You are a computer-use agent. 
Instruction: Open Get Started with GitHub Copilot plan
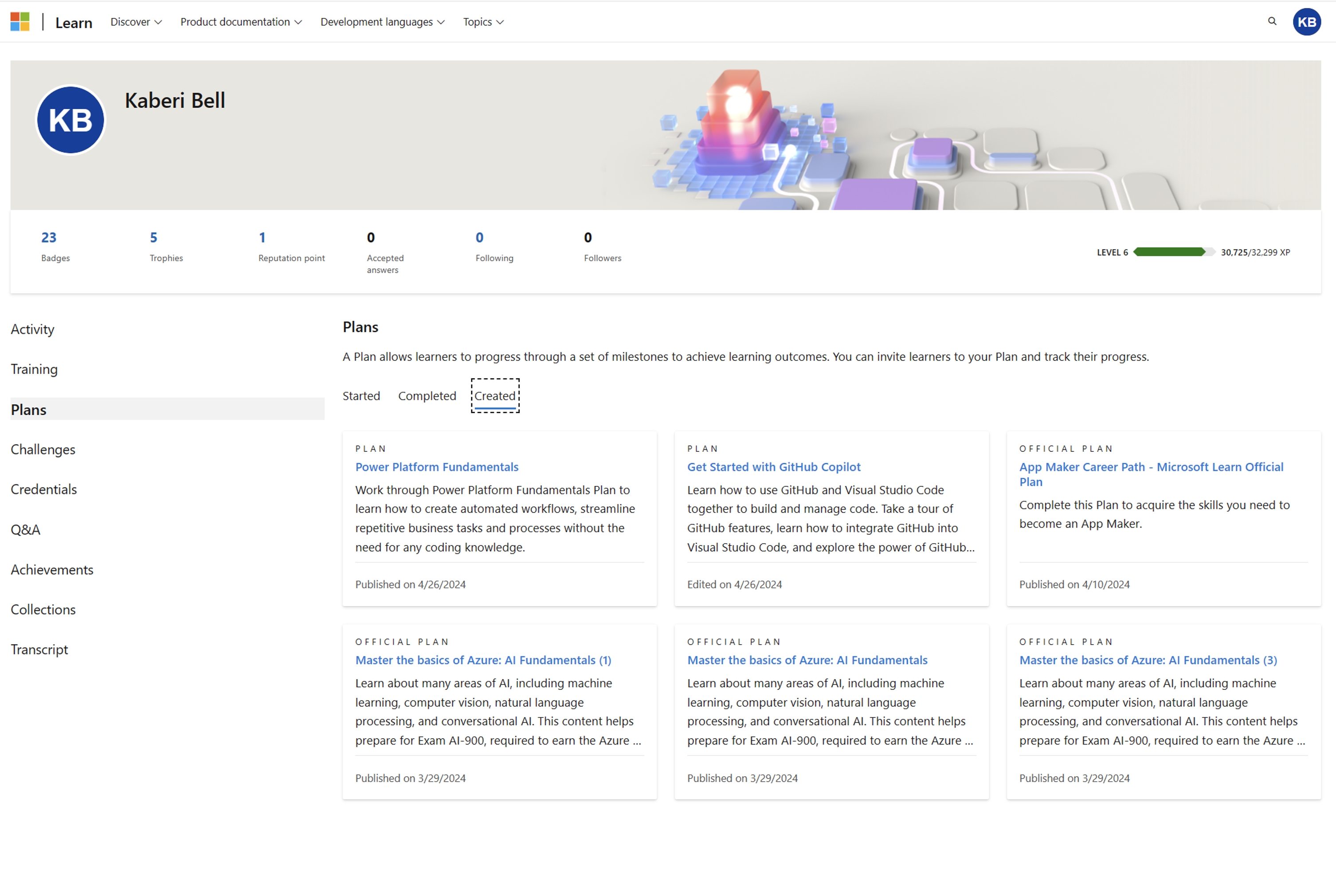click(x=773, y=466)
